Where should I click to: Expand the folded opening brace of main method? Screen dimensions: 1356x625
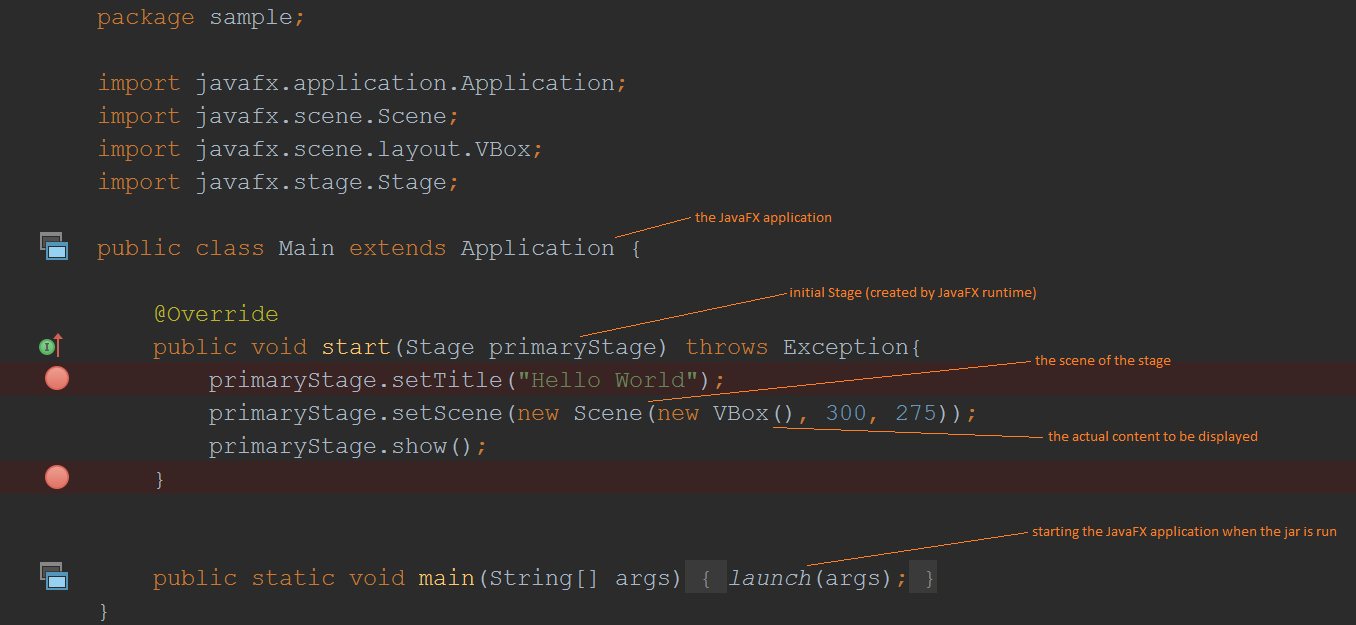coord(706,578)
